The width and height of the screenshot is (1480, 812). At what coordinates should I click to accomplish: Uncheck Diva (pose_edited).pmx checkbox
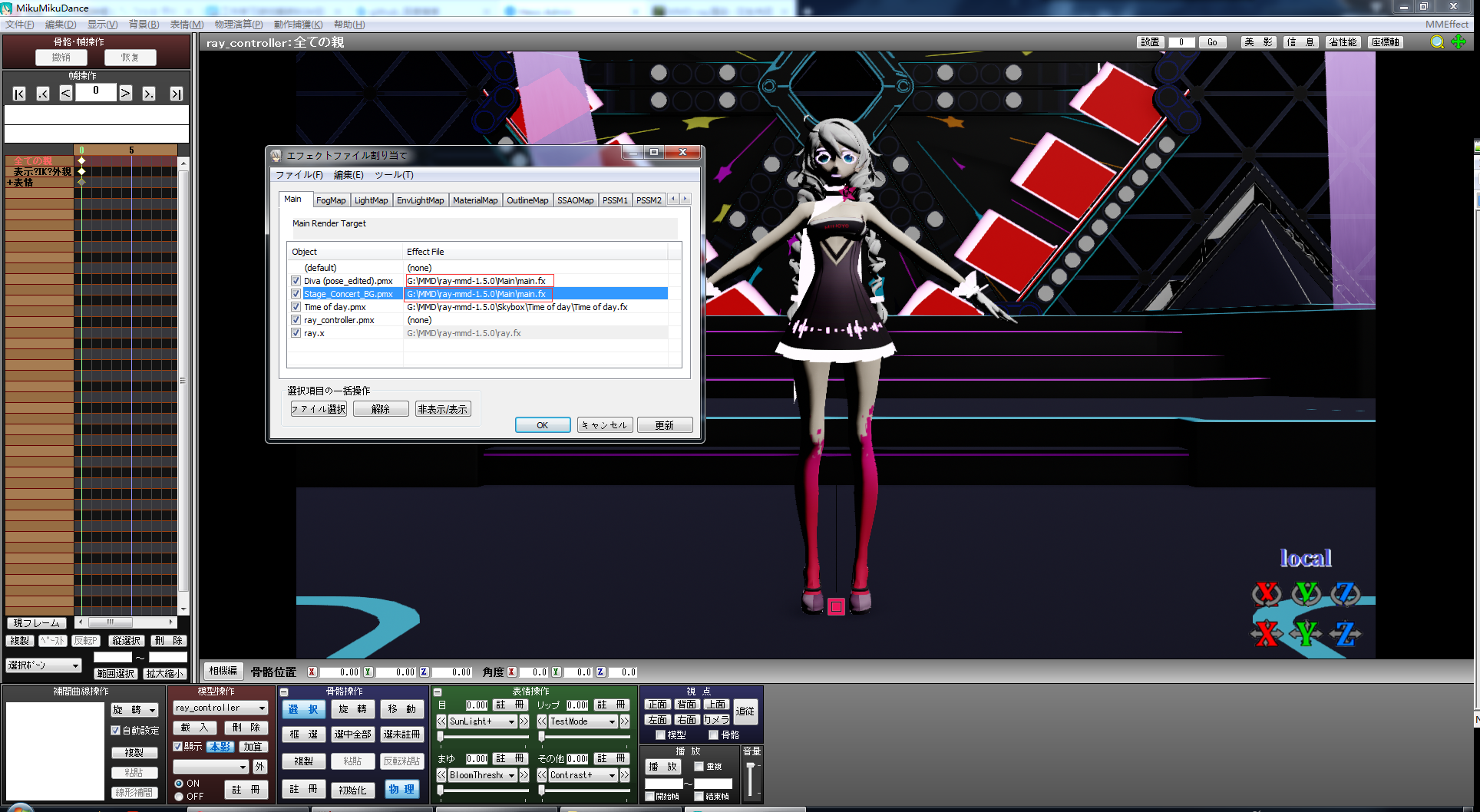point(296,281)
